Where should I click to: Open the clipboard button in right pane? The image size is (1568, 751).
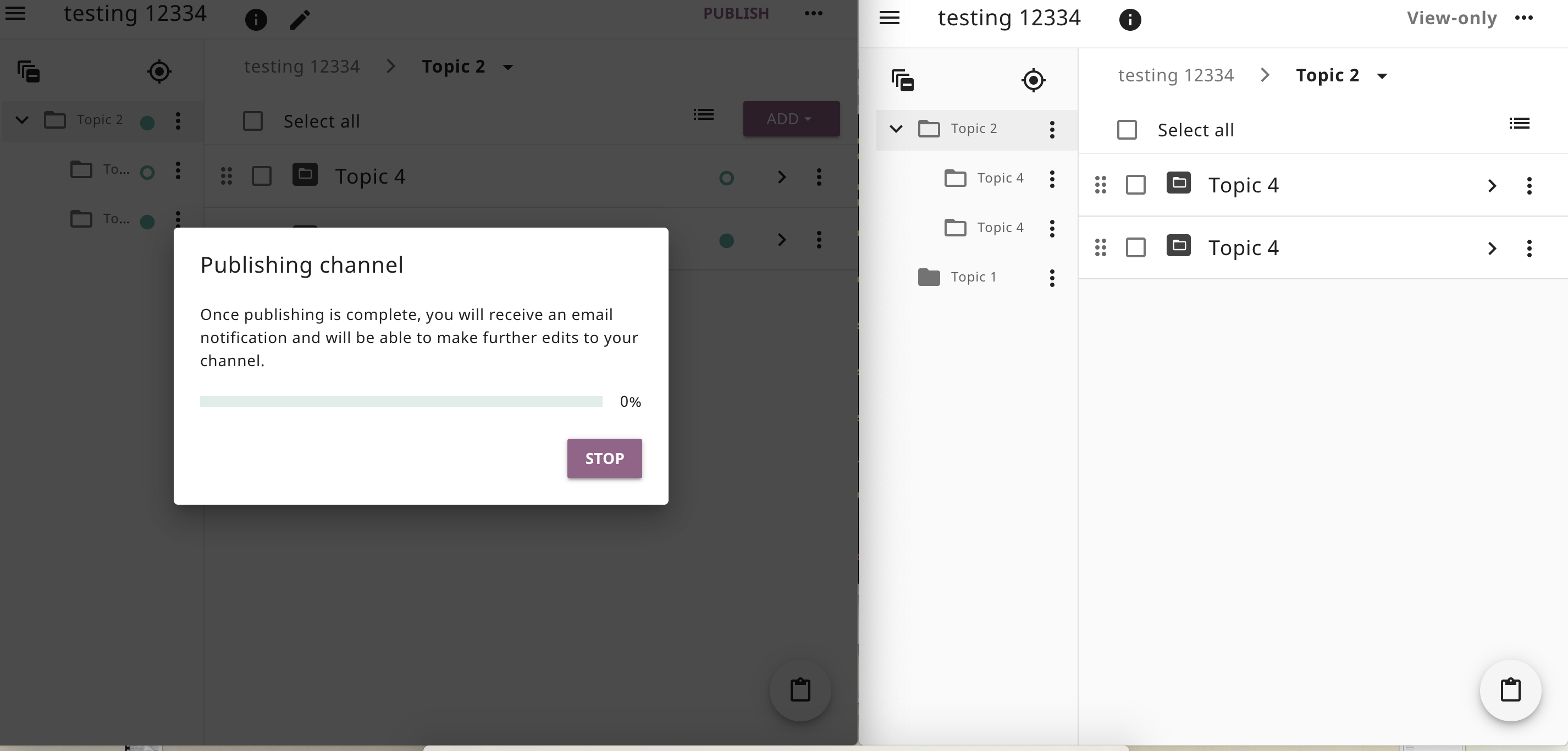[1510, 690]
